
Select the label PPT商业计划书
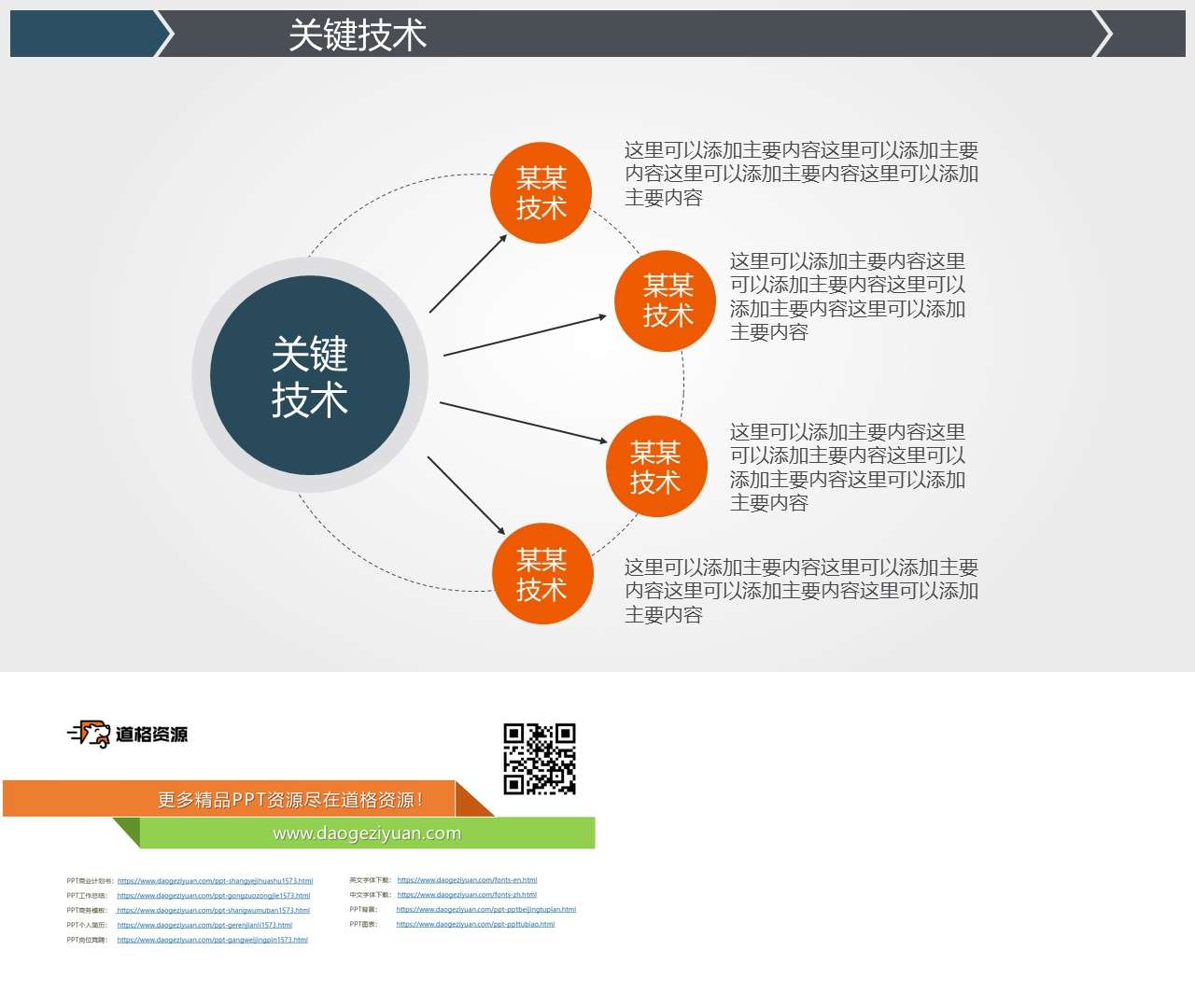(90, 880)
